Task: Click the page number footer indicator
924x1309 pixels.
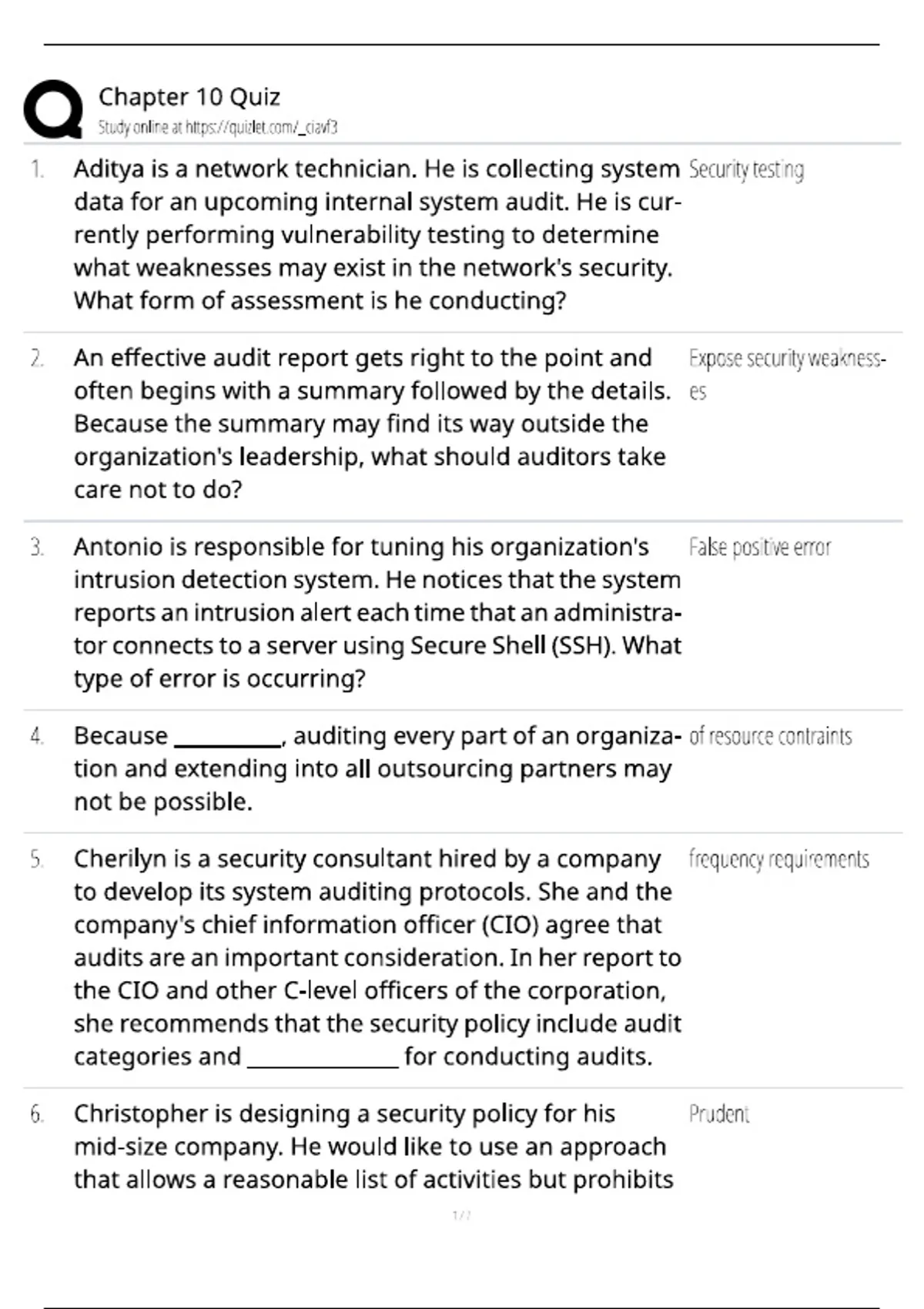Action: coord(461,1216)
